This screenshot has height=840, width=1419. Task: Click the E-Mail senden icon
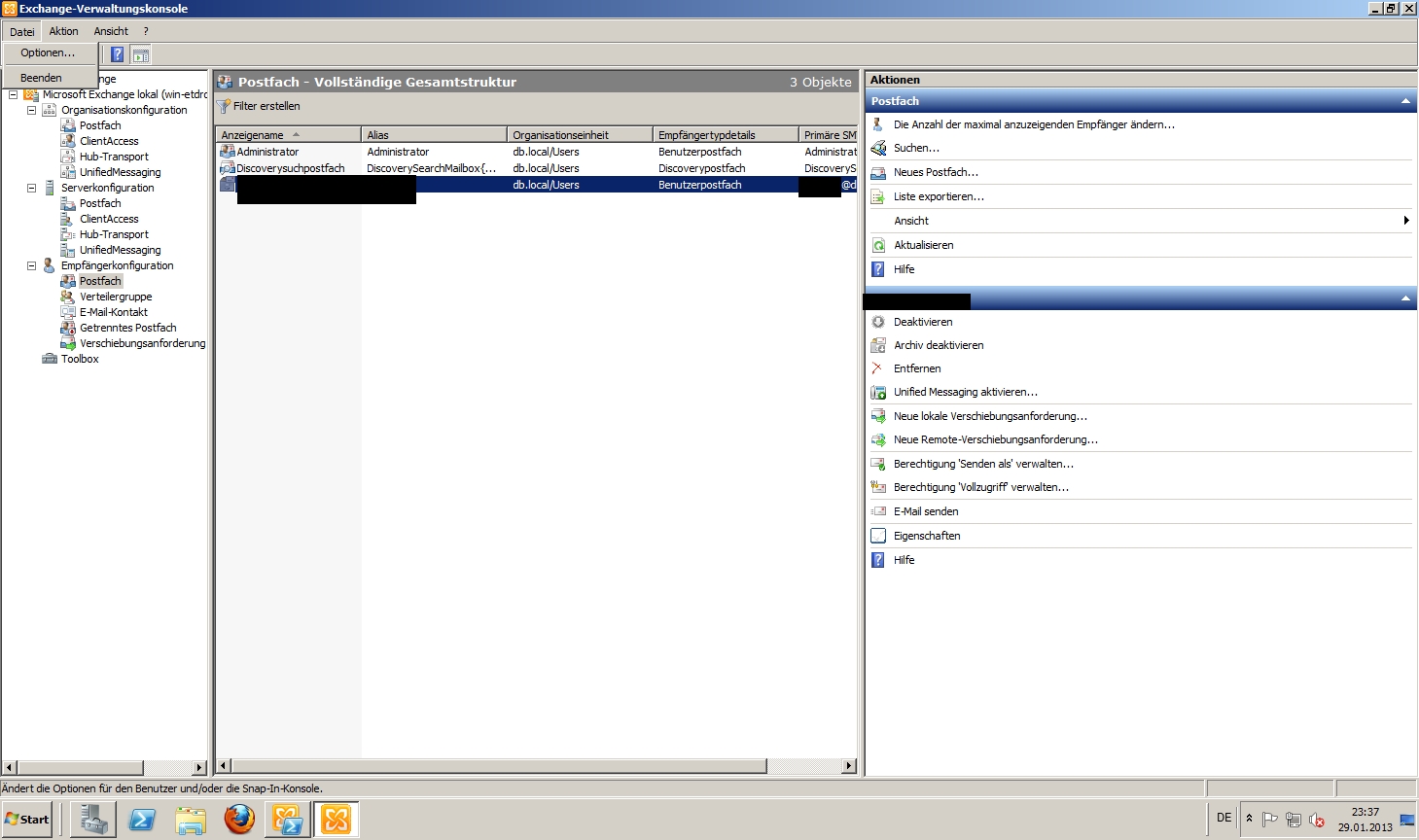(x=877, y=511)
